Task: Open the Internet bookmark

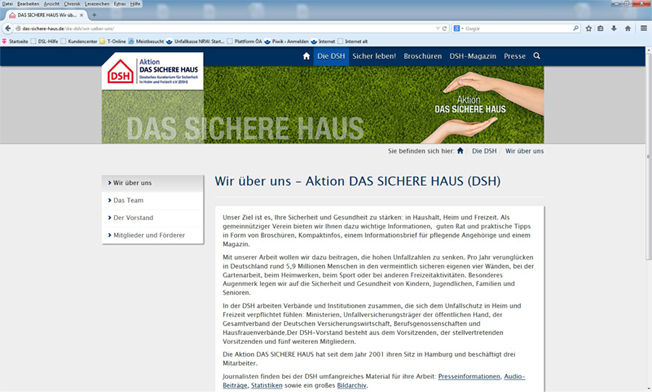Action: 323,41
